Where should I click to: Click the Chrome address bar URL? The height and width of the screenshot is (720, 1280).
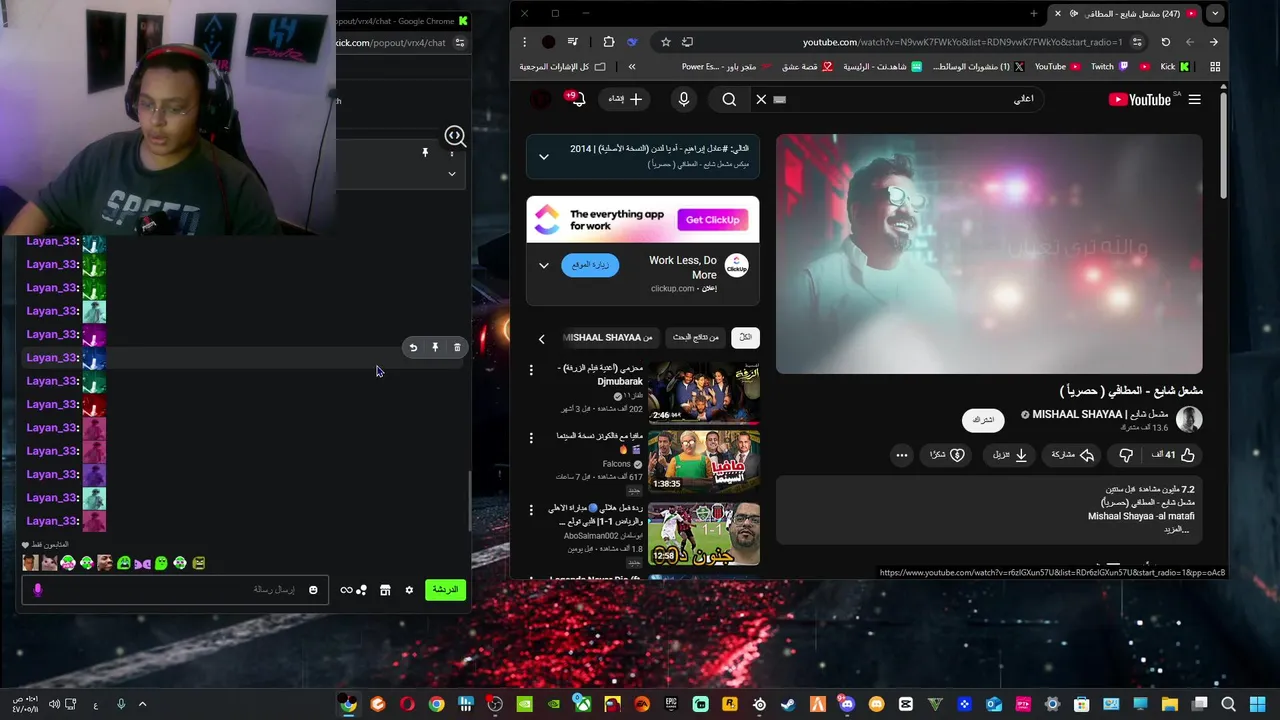point(962,42)
